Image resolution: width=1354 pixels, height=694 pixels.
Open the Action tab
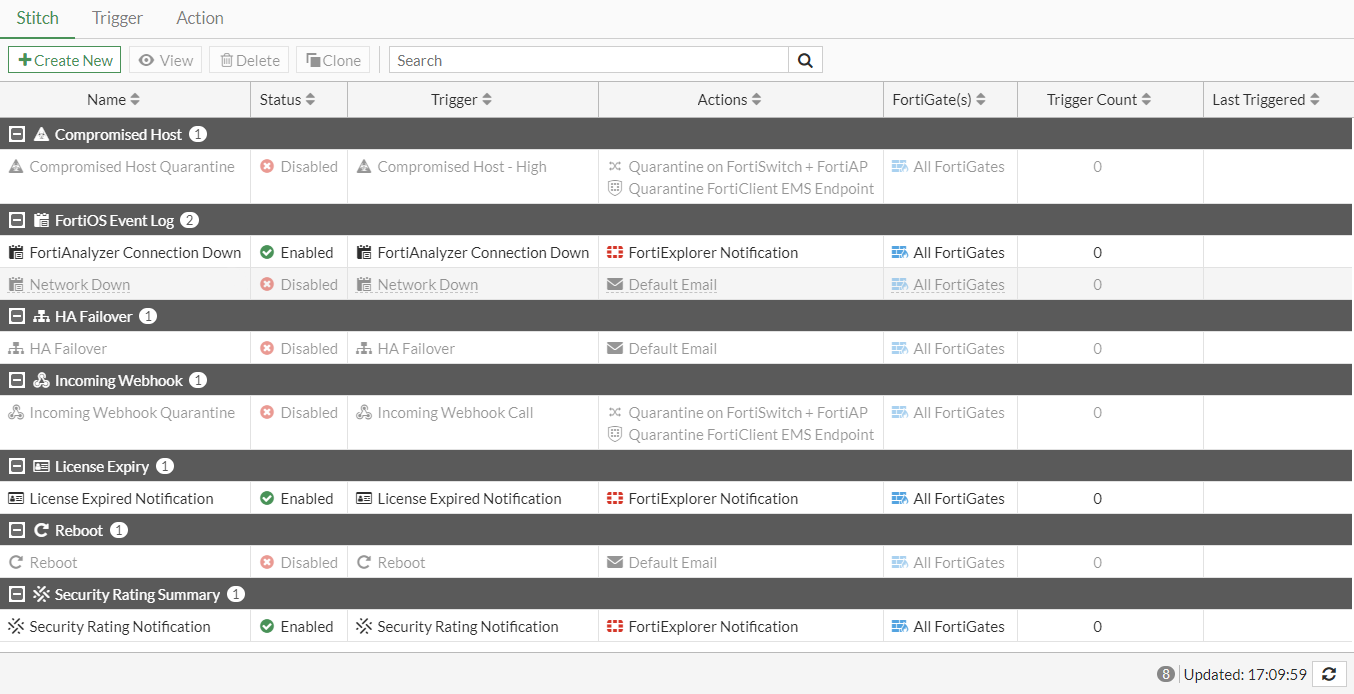pos(200,18)
